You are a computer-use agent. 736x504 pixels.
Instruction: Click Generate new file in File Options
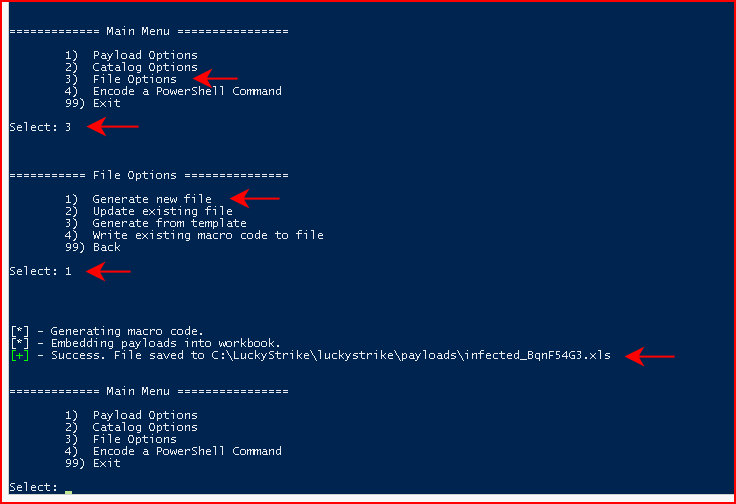coord(152,199)
